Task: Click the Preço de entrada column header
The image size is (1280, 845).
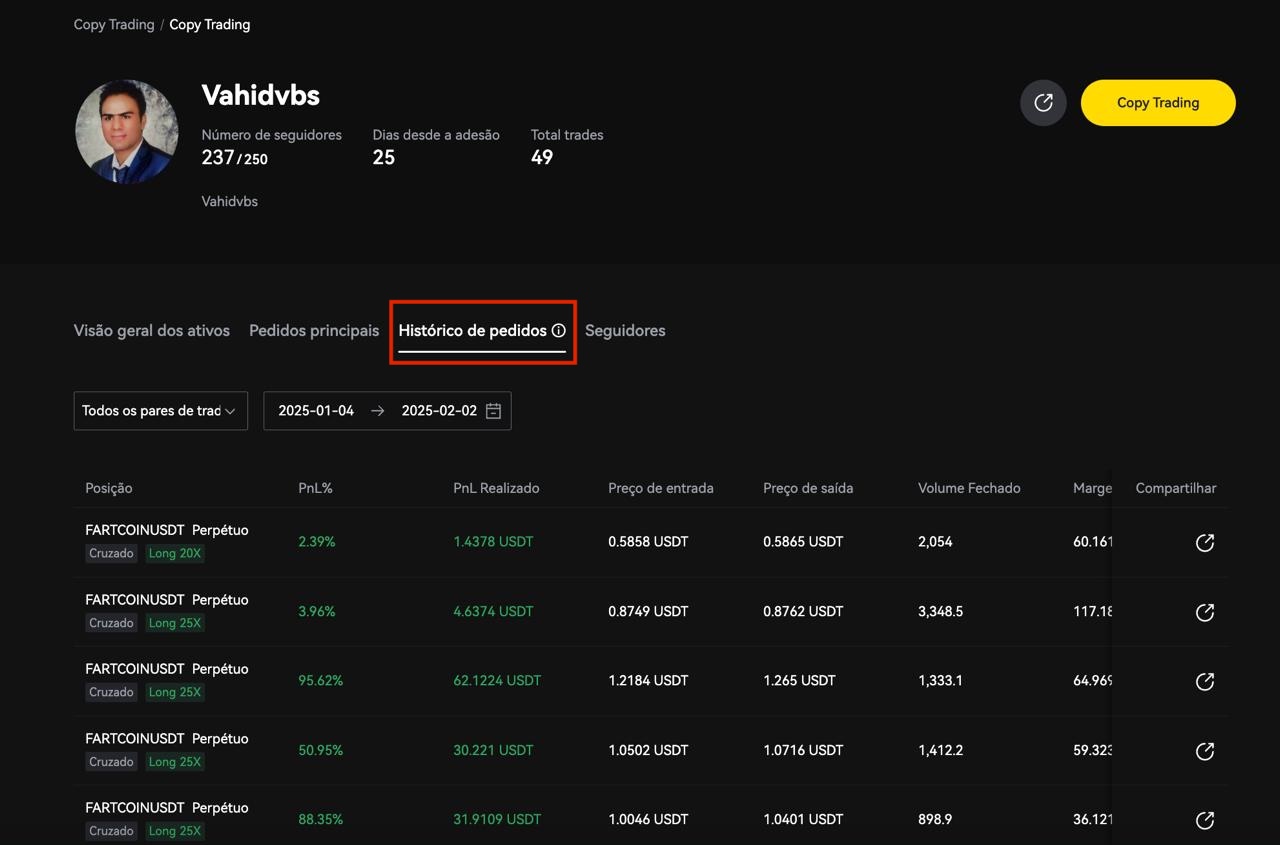Action: click(660, 489)
